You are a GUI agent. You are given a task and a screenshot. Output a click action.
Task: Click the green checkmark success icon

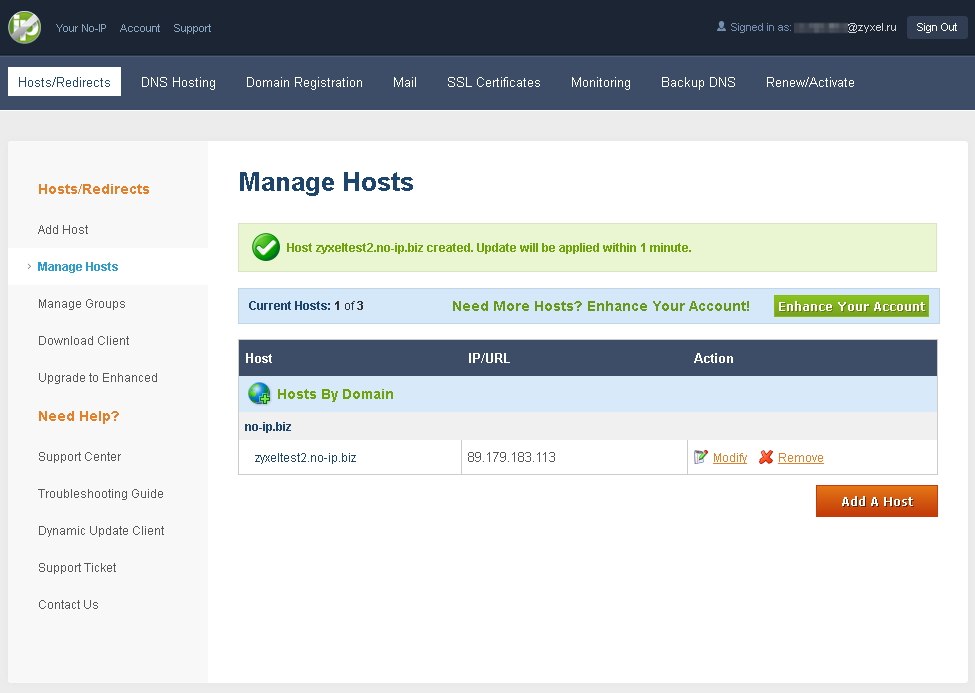point(266,247)
